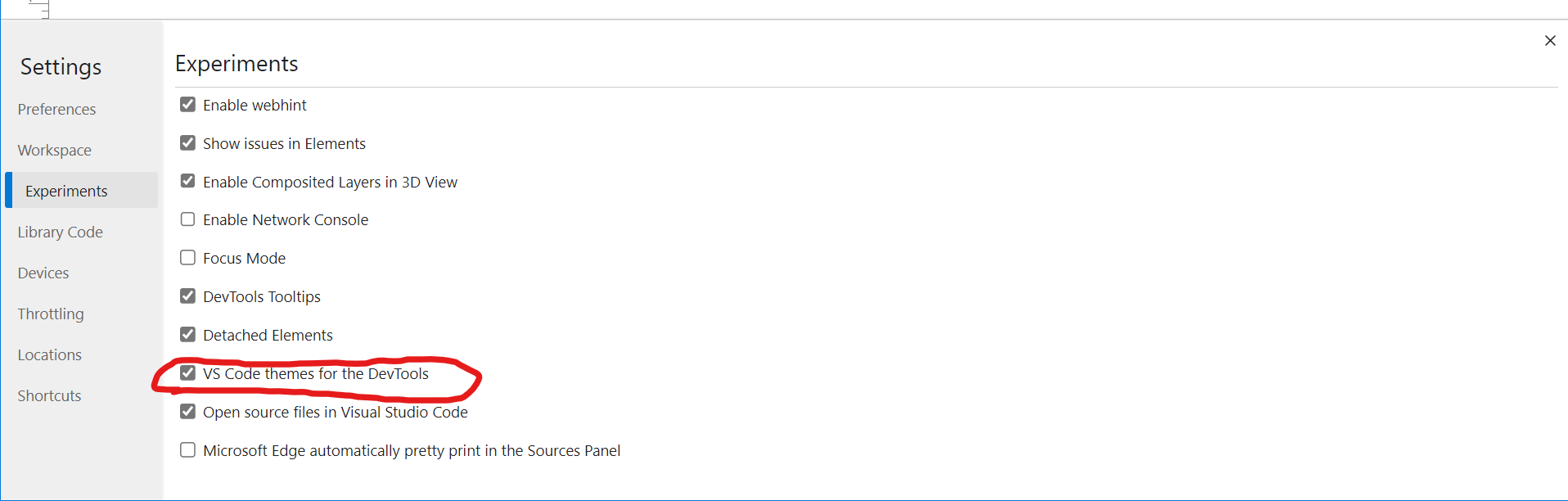Disable VS Code themes for the DevTools
1568x501 pixels.
(187, 372)
